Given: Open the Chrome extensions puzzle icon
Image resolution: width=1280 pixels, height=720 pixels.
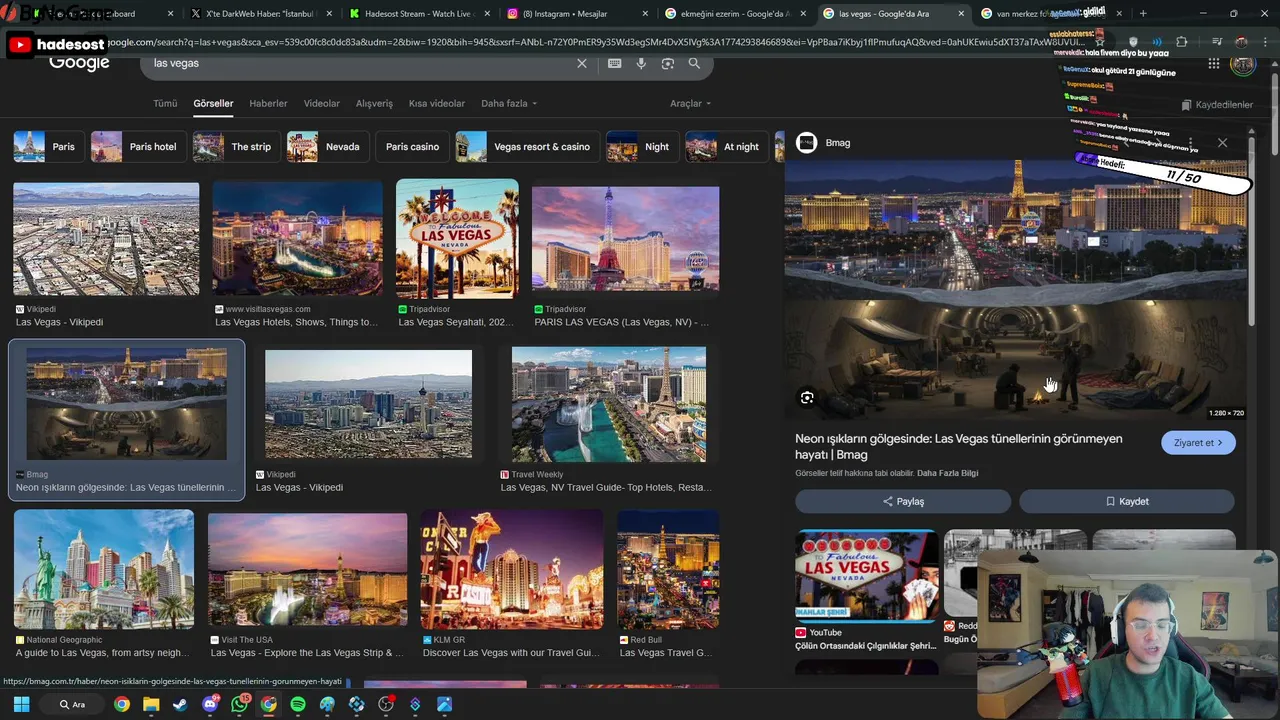Looking at the screenshot, I should point(1182,42).
